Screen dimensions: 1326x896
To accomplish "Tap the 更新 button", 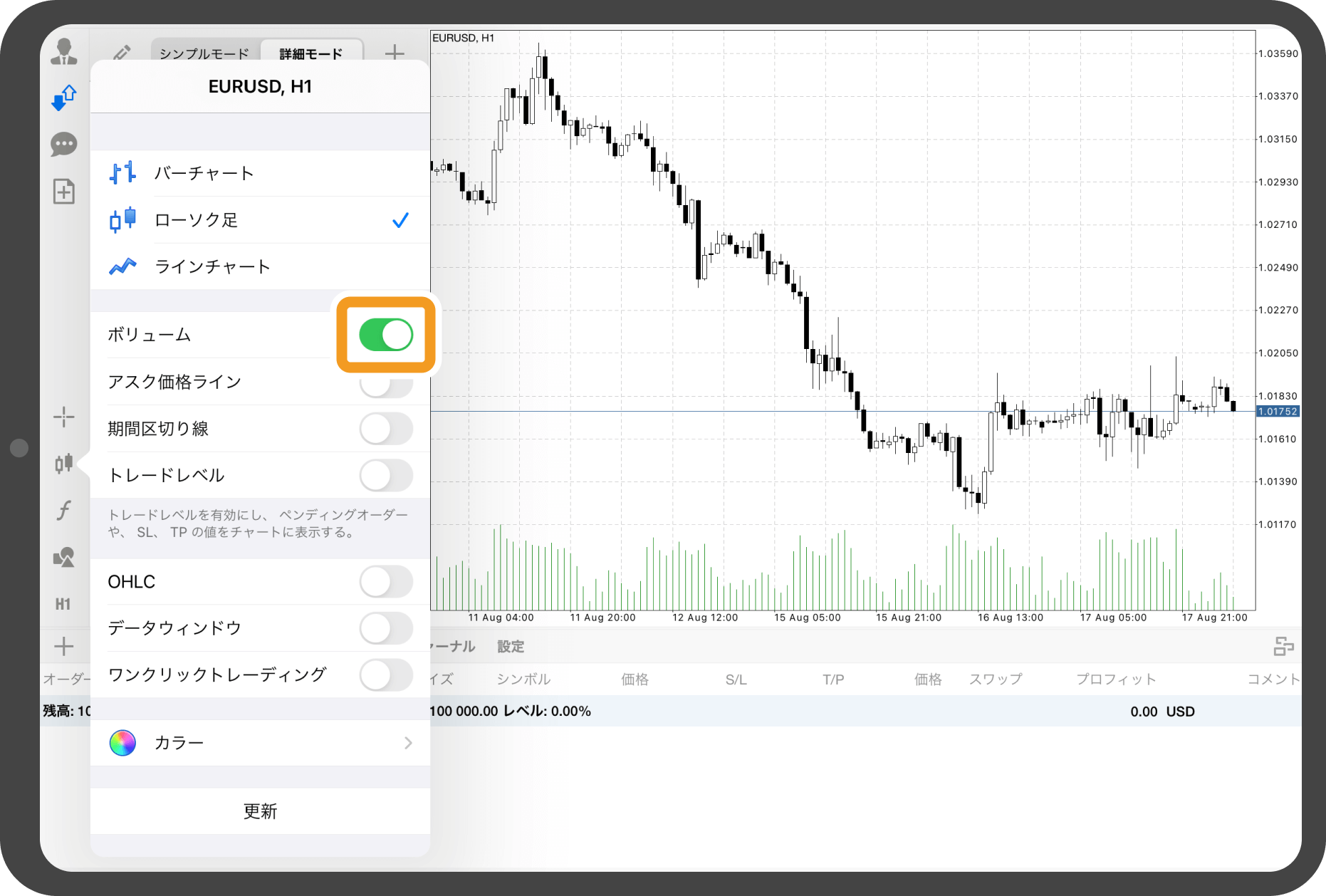I will pos(261,811).
